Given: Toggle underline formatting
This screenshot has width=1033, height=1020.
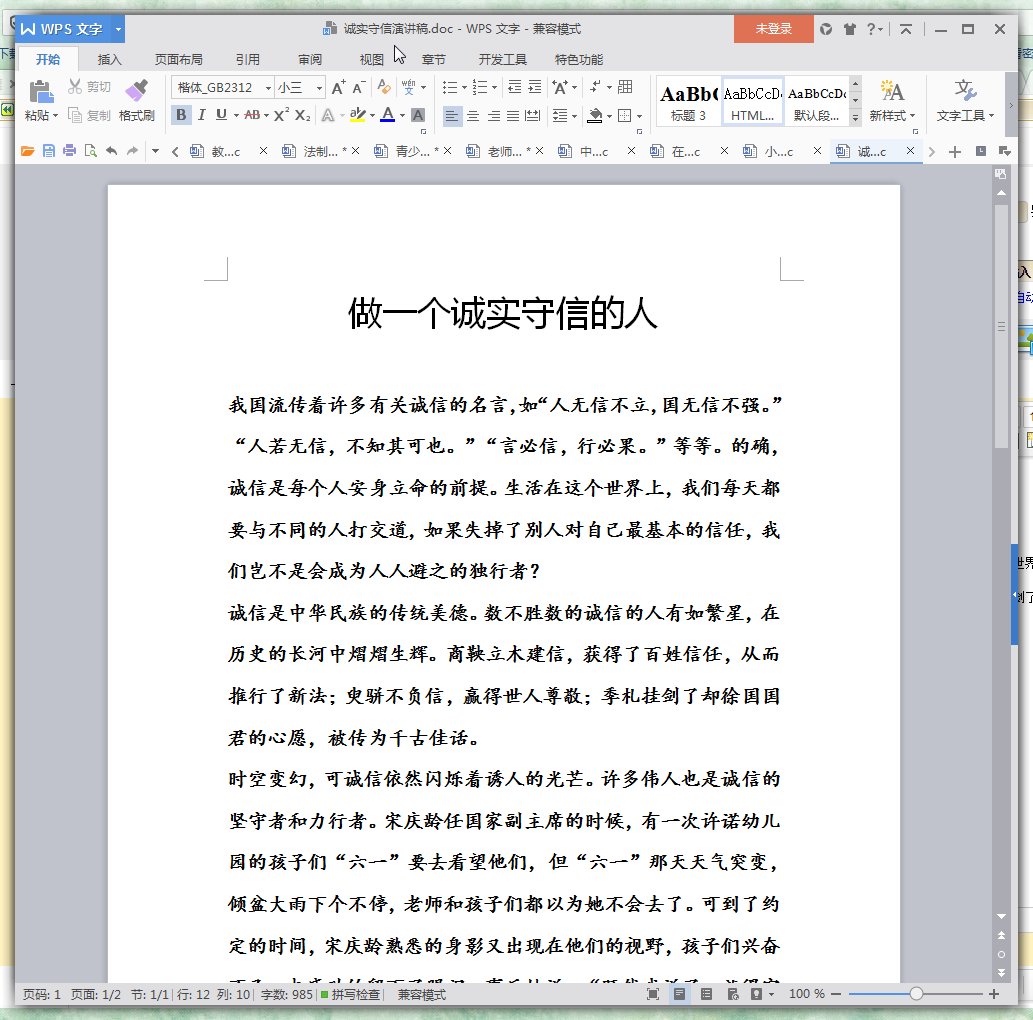Looking at the screenshot, I should (221, 115).
